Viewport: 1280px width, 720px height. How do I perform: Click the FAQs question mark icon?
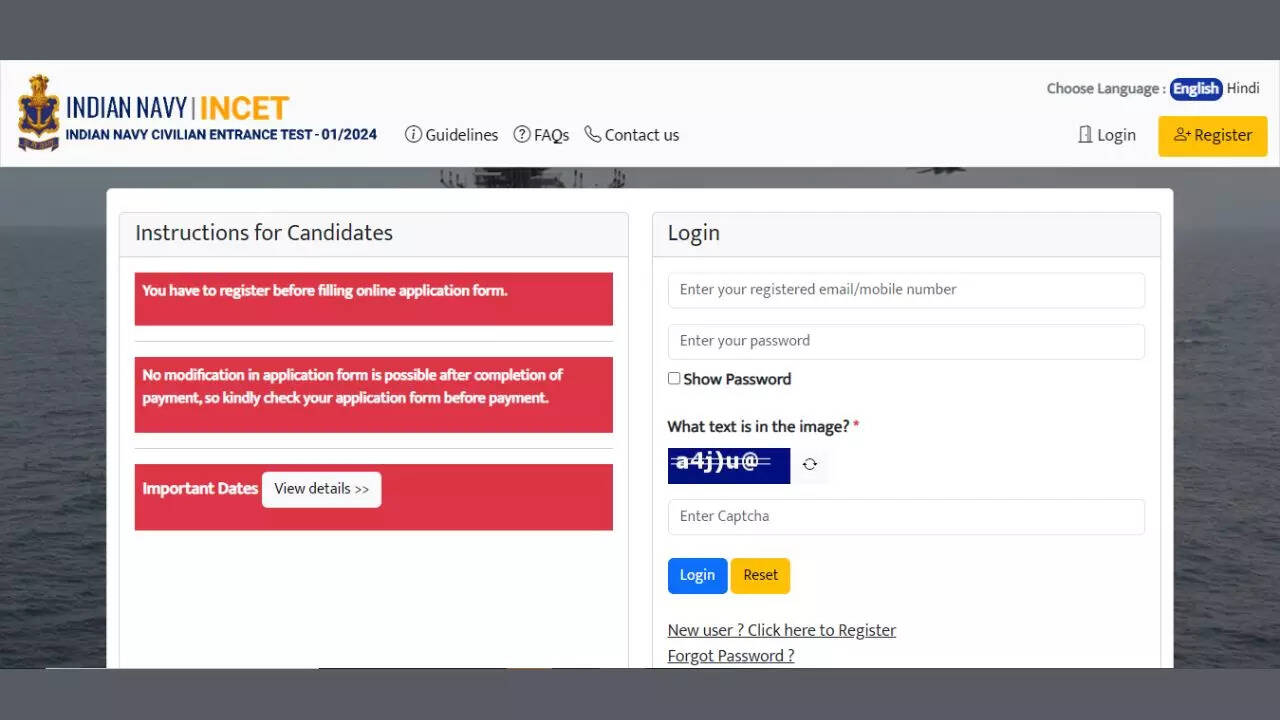click(x=522, y=134)
